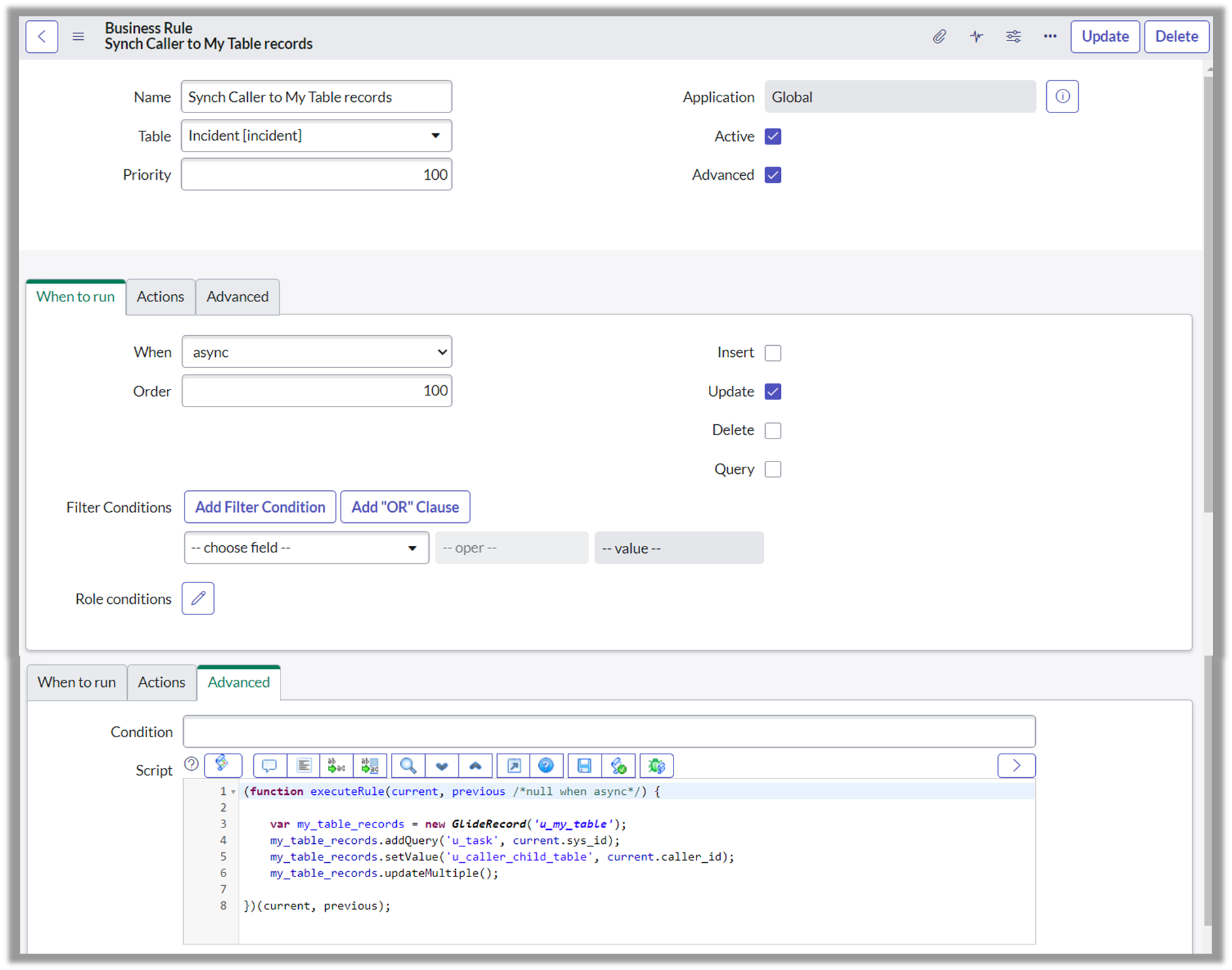Disable the Update action checkbox
Image resolution: width=1232 pixels, height=970 pixels.
click(772, 391)
